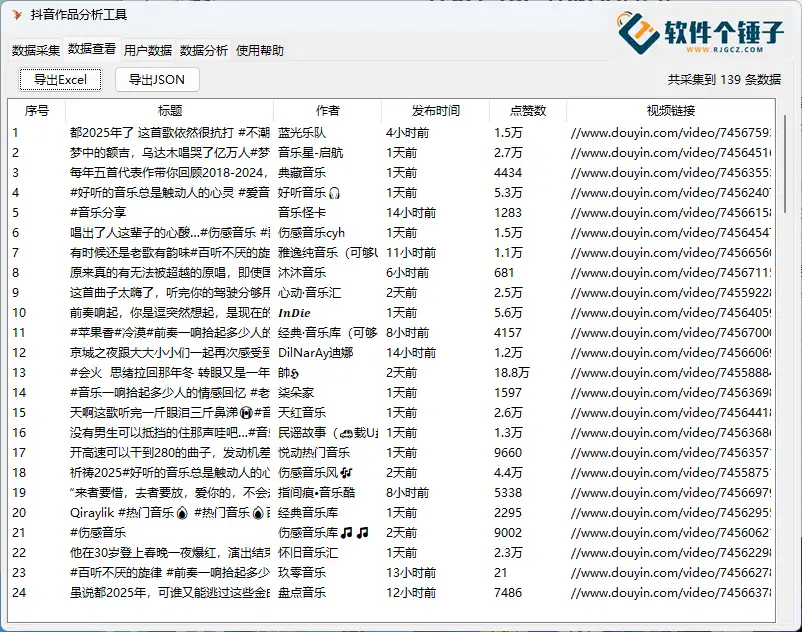Select the author 音乐星-启航
The height and width of the screenshot is (632, 802).
(x=310, y=153)
